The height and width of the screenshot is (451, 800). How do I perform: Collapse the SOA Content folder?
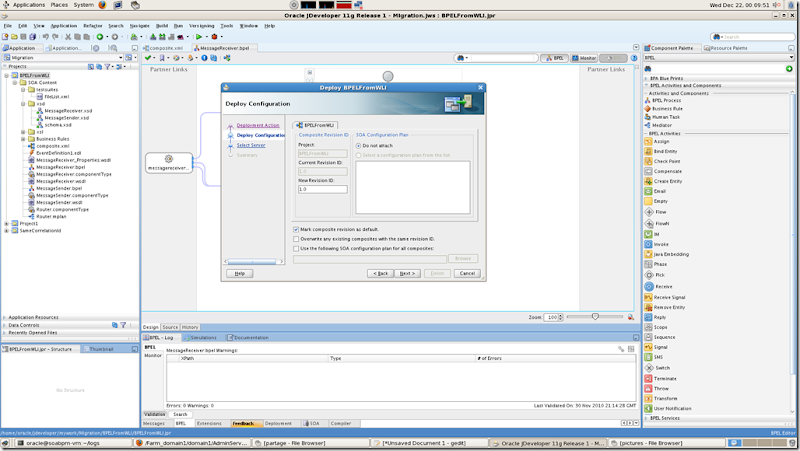coord(15,83)
